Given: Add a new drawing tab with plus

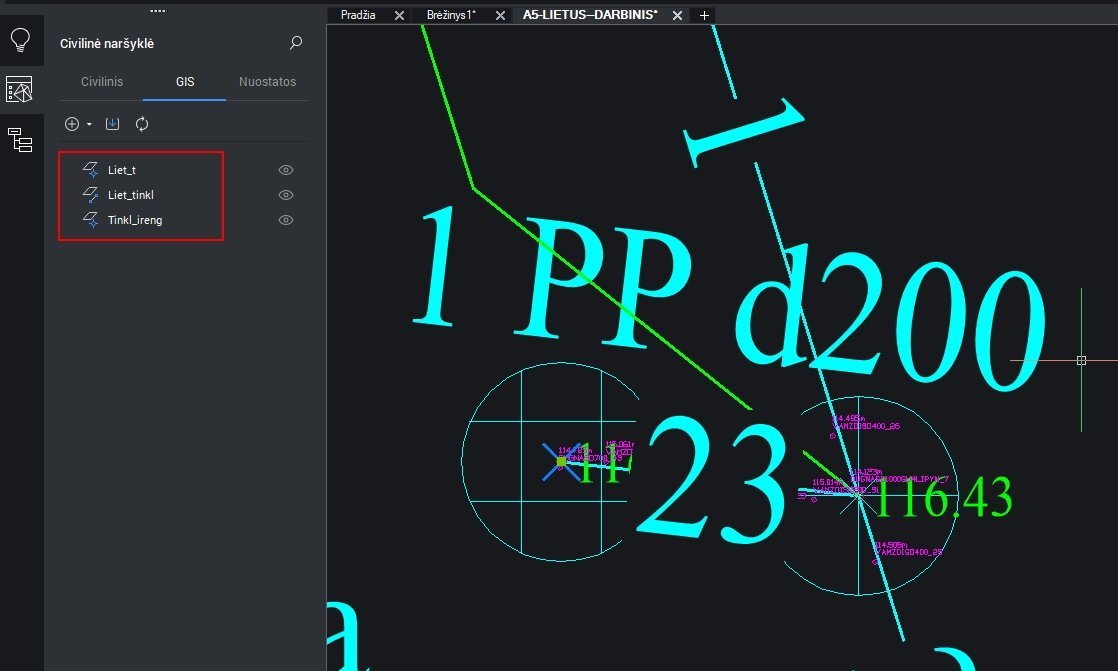Looking at the screenshot, I should pyautogui.click(x=704, y=15).
